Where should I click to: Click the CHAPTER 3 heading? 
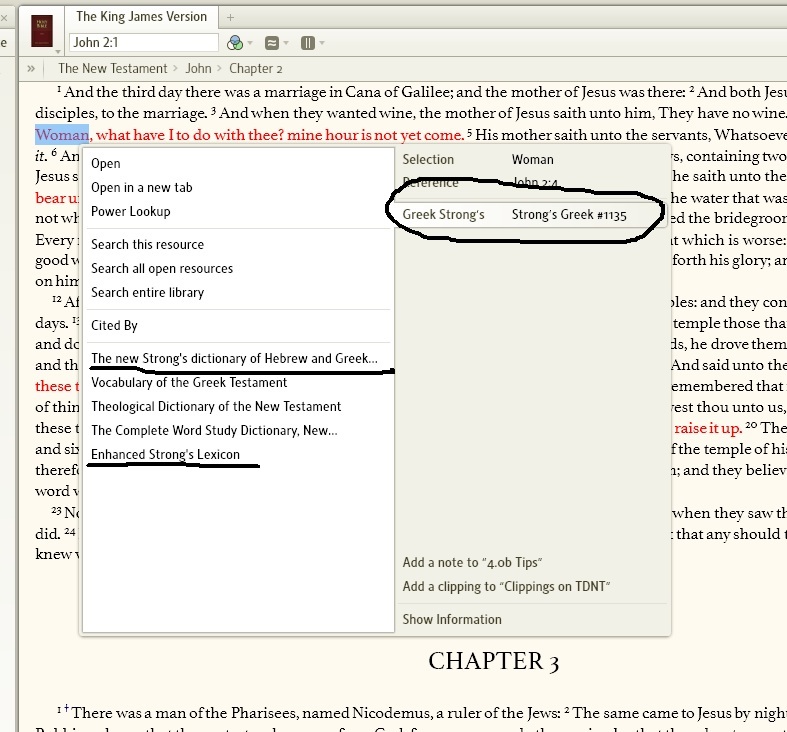click(494, 661)
